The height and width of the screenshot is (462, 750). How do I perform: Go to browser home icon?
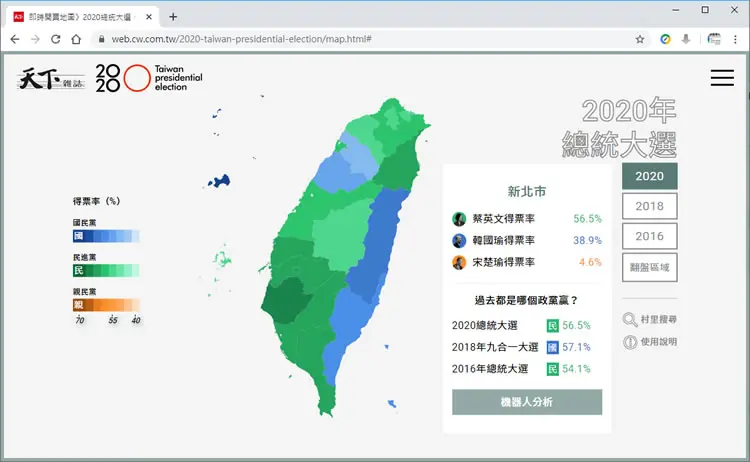point(76,39)
